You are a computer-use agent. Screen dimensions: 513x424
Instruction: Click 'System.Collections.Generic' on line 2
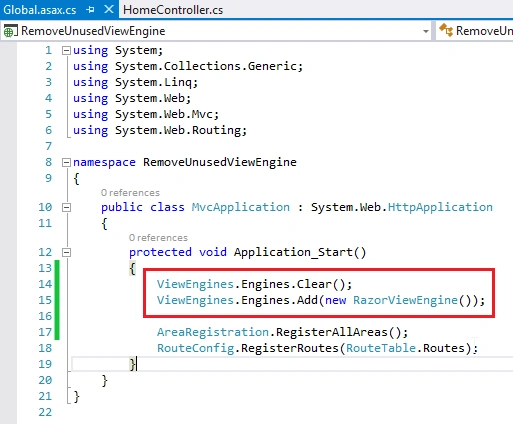206,66
